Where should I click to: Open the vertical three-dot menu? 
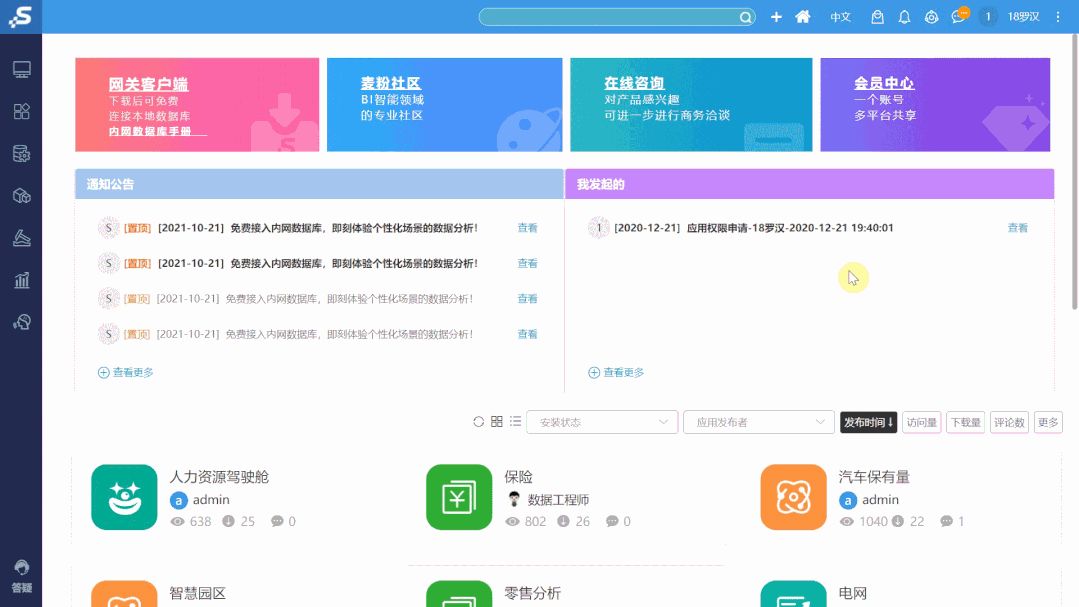(x=1058, y=17)
